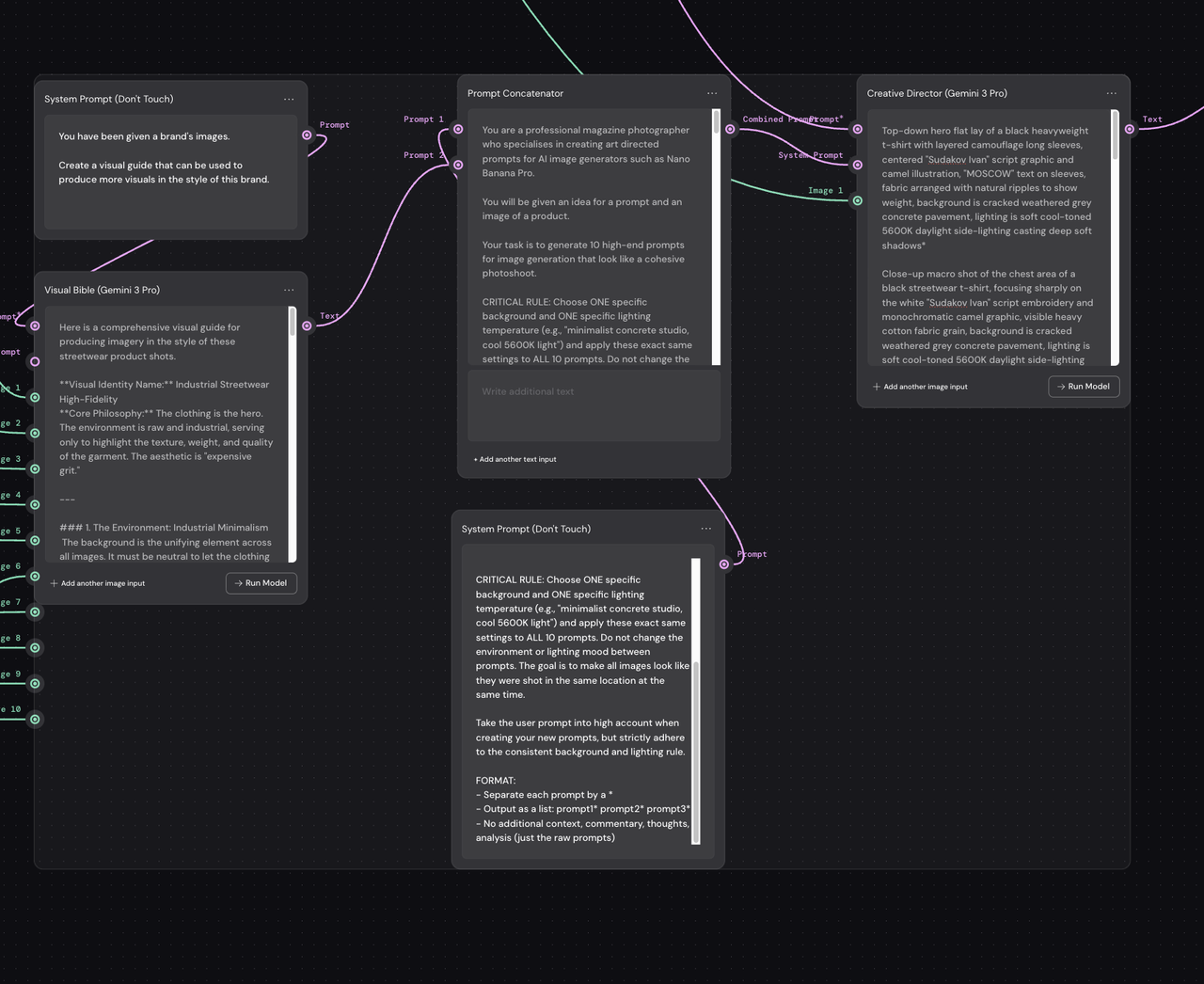Click Prompt 2 input port on Prompt Concatenator
1204x984 pixels.
point(458,165)
